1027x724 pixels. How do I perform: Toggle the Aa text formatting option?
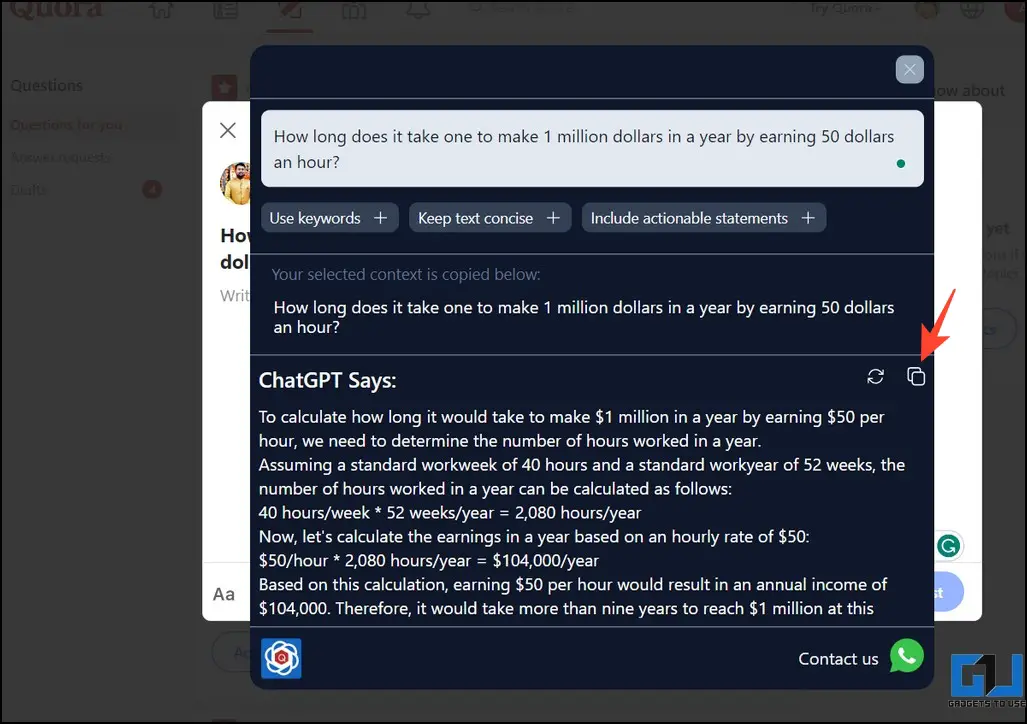[x=224, y=594]
